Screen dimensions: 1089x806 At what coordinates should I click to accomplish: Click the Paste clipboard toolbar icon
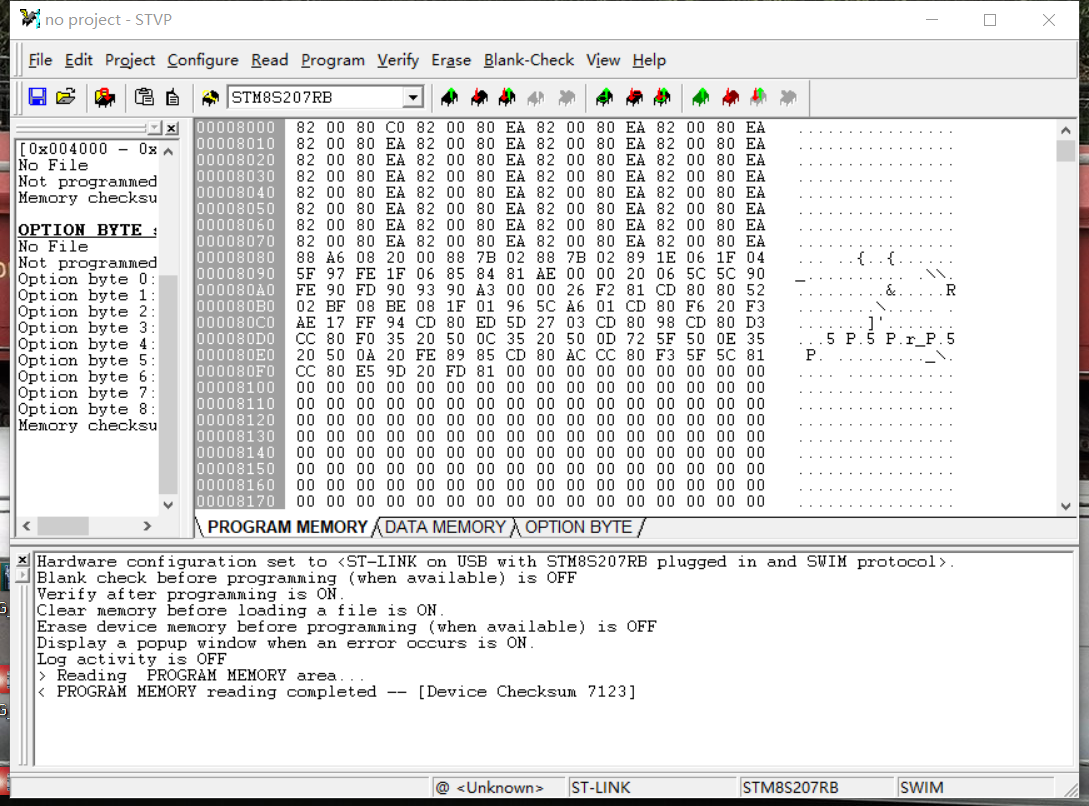point(144,97)
